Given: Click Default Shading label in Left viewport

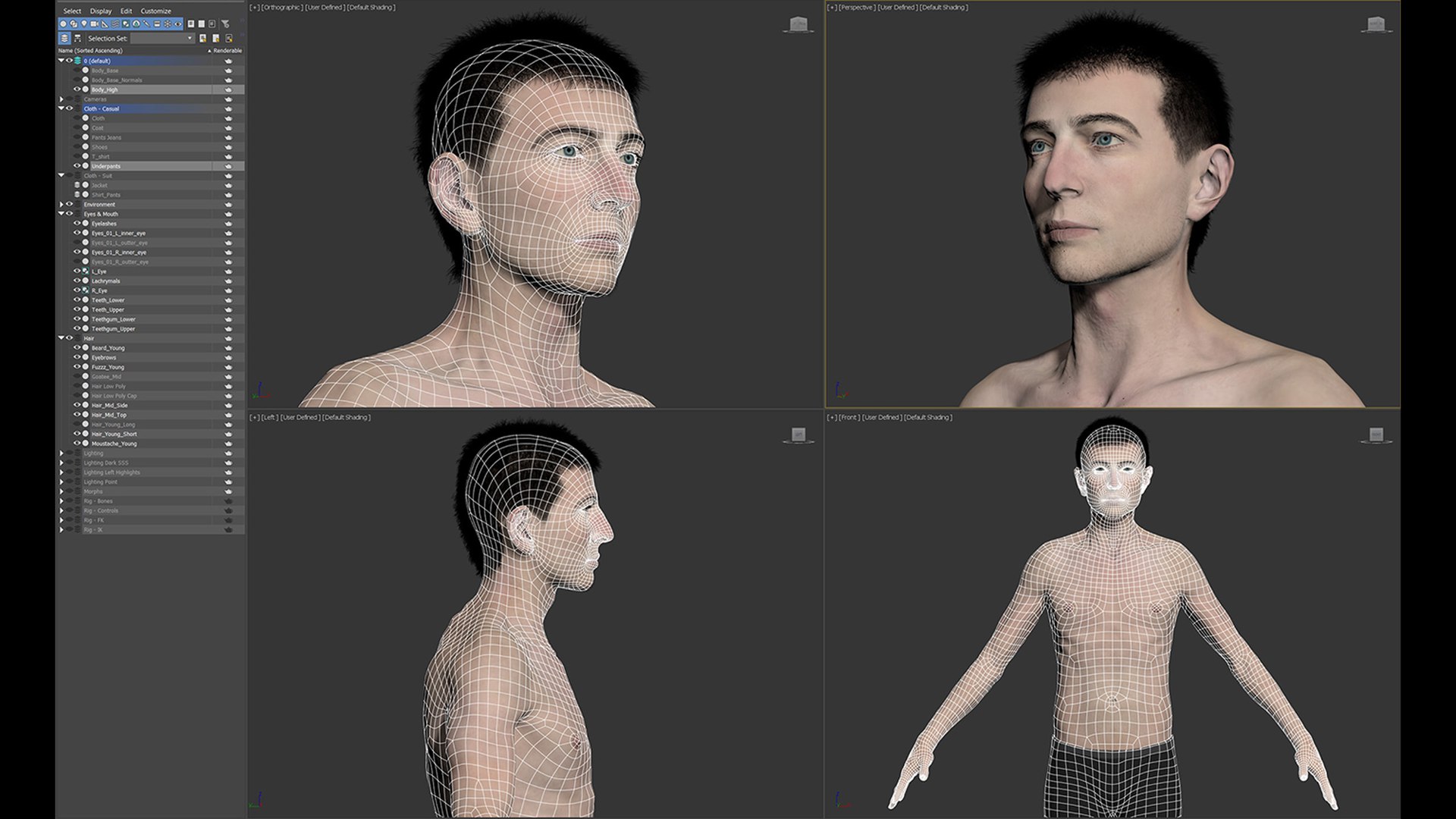Looking at the screenshot, I should (347, 418).
